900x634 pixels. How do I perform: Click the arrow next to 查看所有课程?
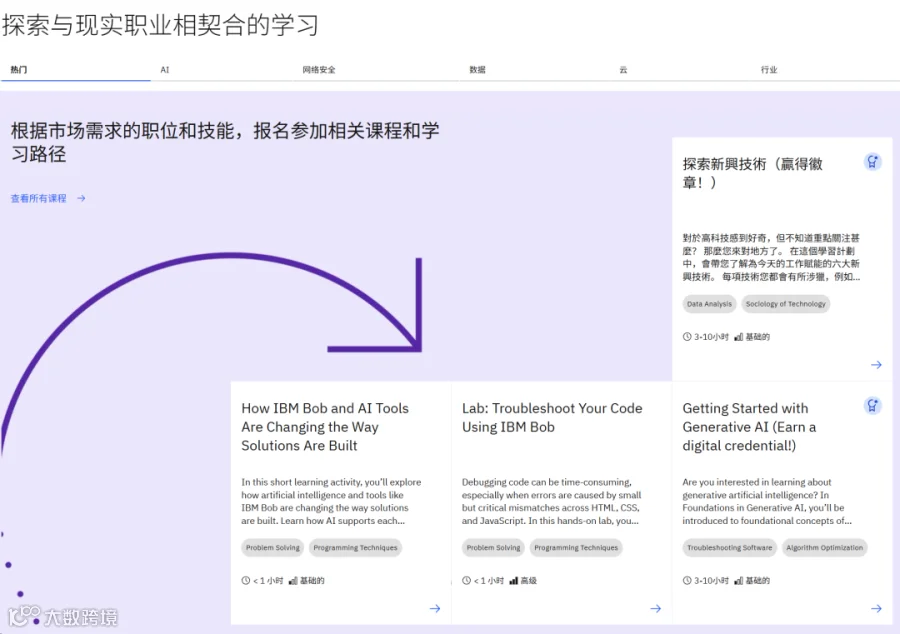[x=82, y=199]
